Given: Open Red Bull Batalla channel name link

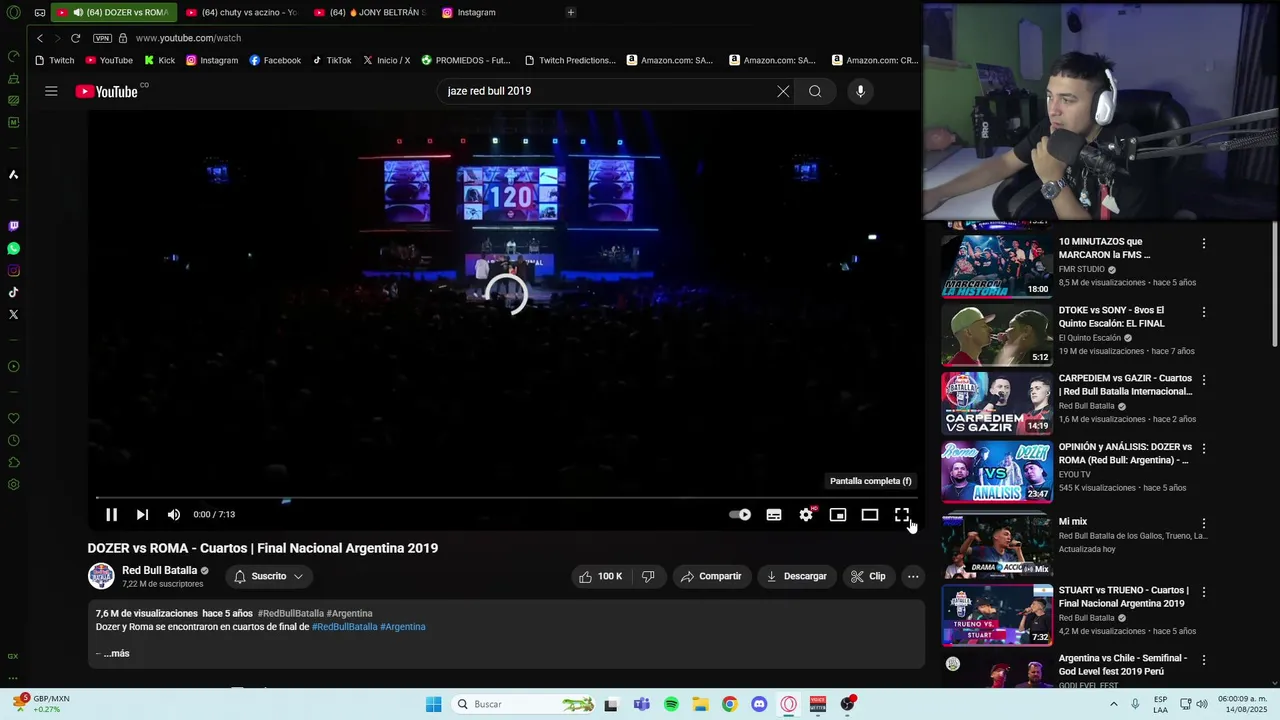Looking at the screenshot, I should click(159, 570).
